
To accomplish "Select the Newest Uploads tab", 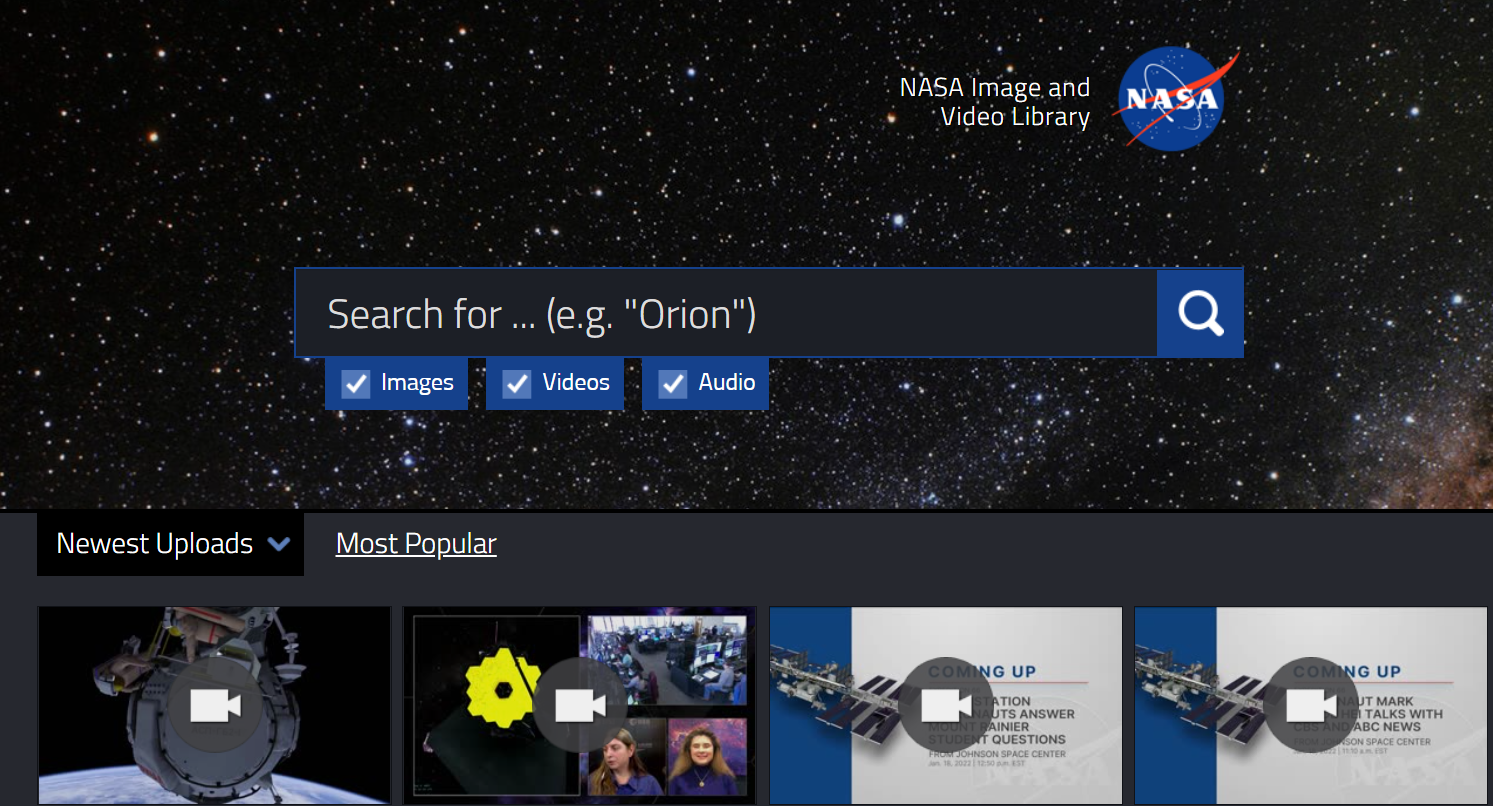I will [x=155, y=543].
